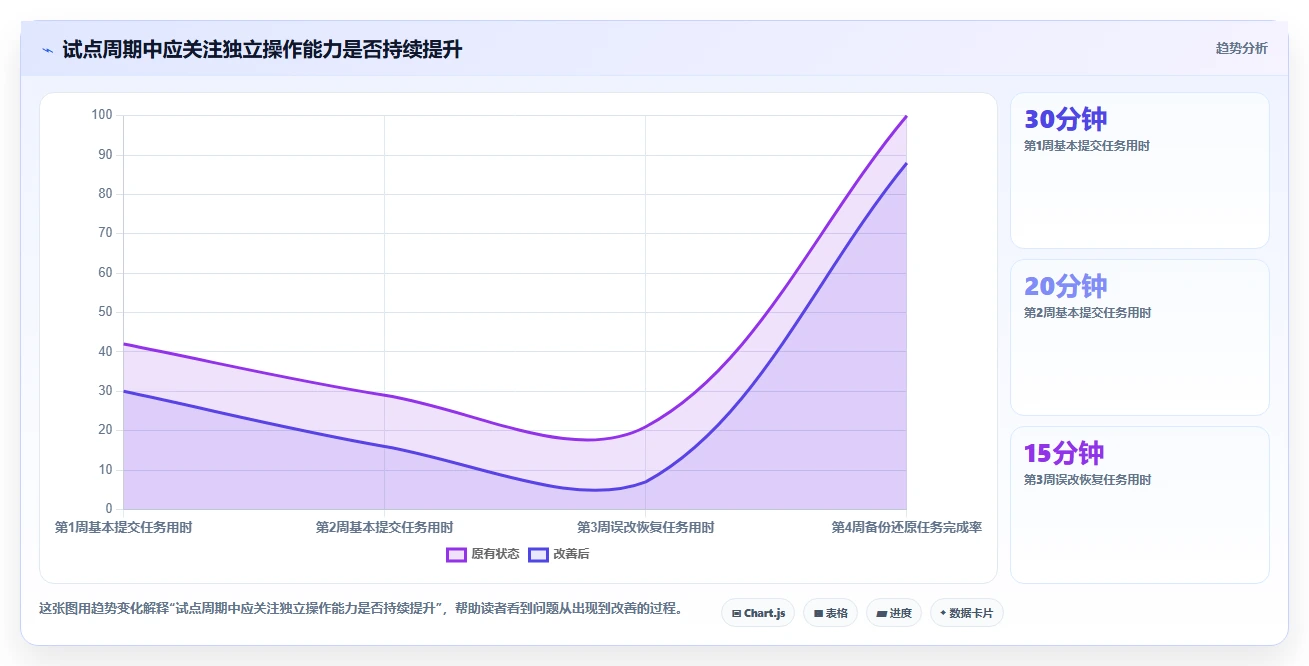Click the y-axis value 100
1309x666 pixels.
point(102,115)
